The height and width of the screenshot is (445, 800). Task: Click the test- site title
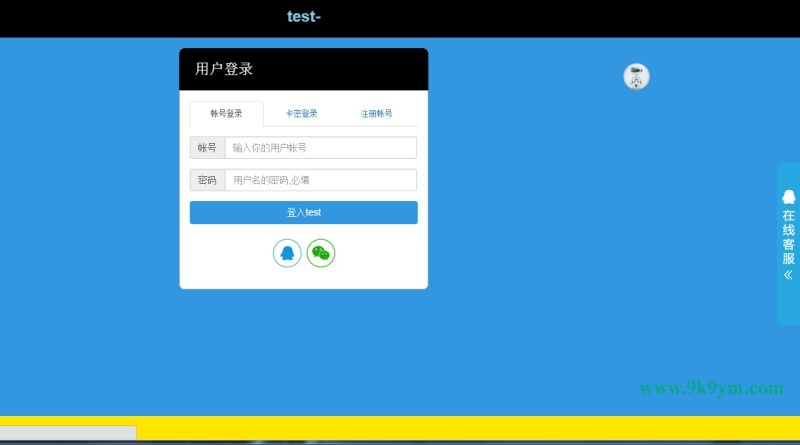click(x=303, y=16)
